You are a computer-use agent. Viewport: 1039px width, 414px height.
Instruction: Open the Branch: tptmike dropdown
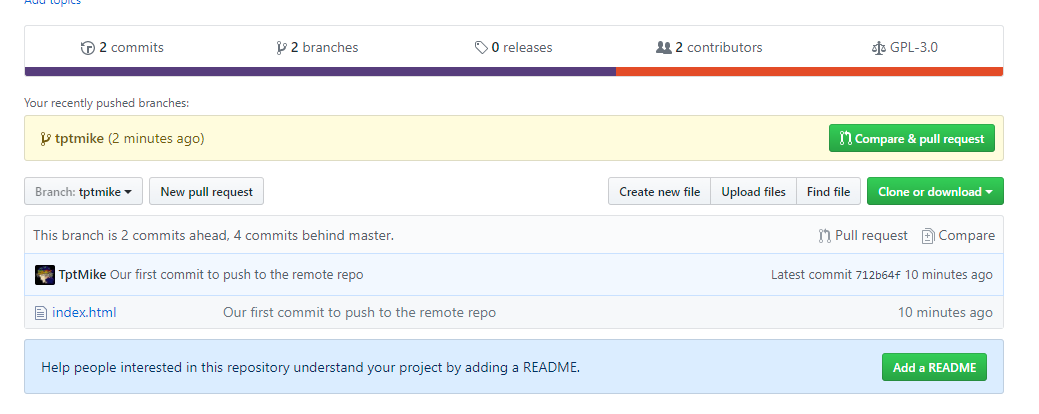84,192
